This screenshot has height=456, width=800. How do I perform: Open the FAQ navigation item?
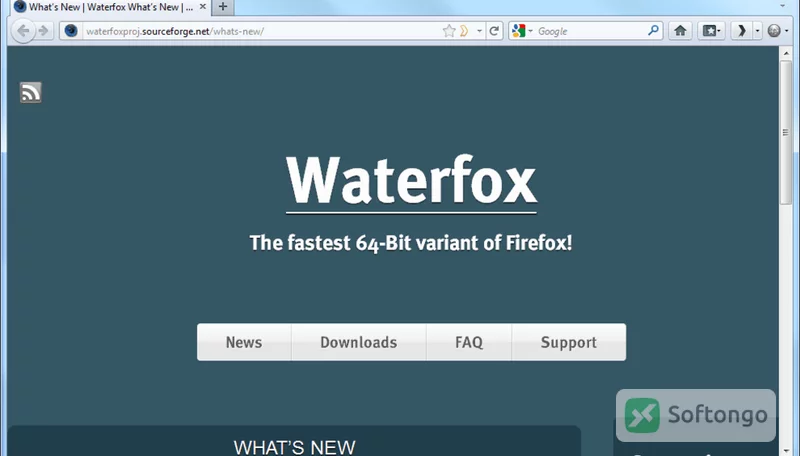469,342
